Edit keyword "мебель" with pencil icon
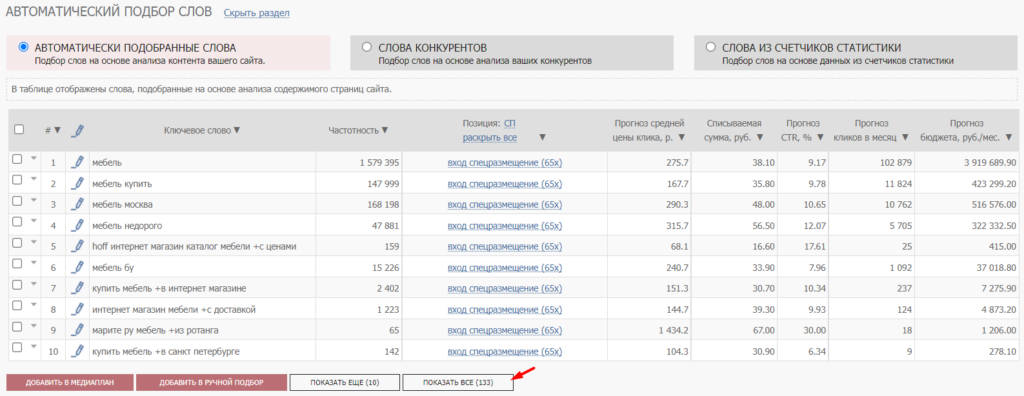Image resolution: width=1024 pixels, height=396 pixels. [78, 163]
